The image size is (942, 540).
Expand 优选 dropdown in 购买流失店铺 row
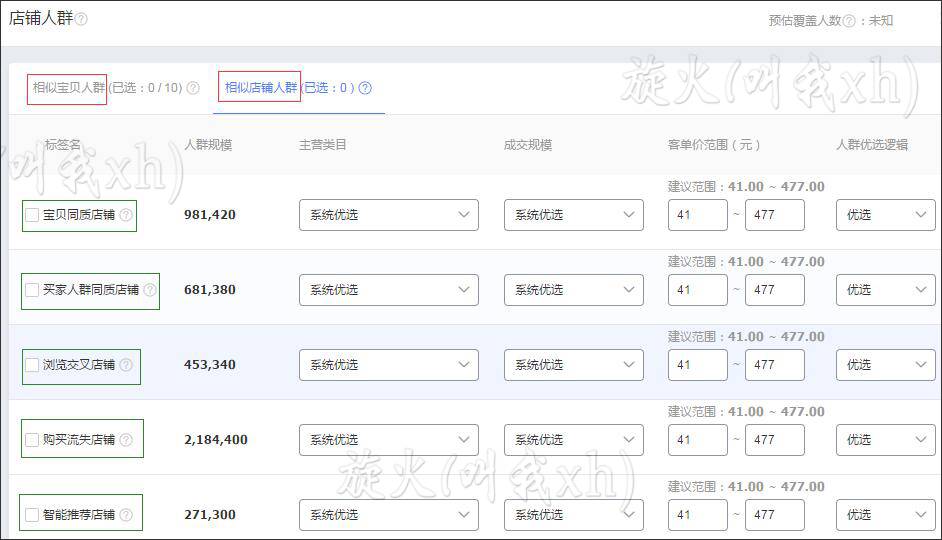click(886, 440)
